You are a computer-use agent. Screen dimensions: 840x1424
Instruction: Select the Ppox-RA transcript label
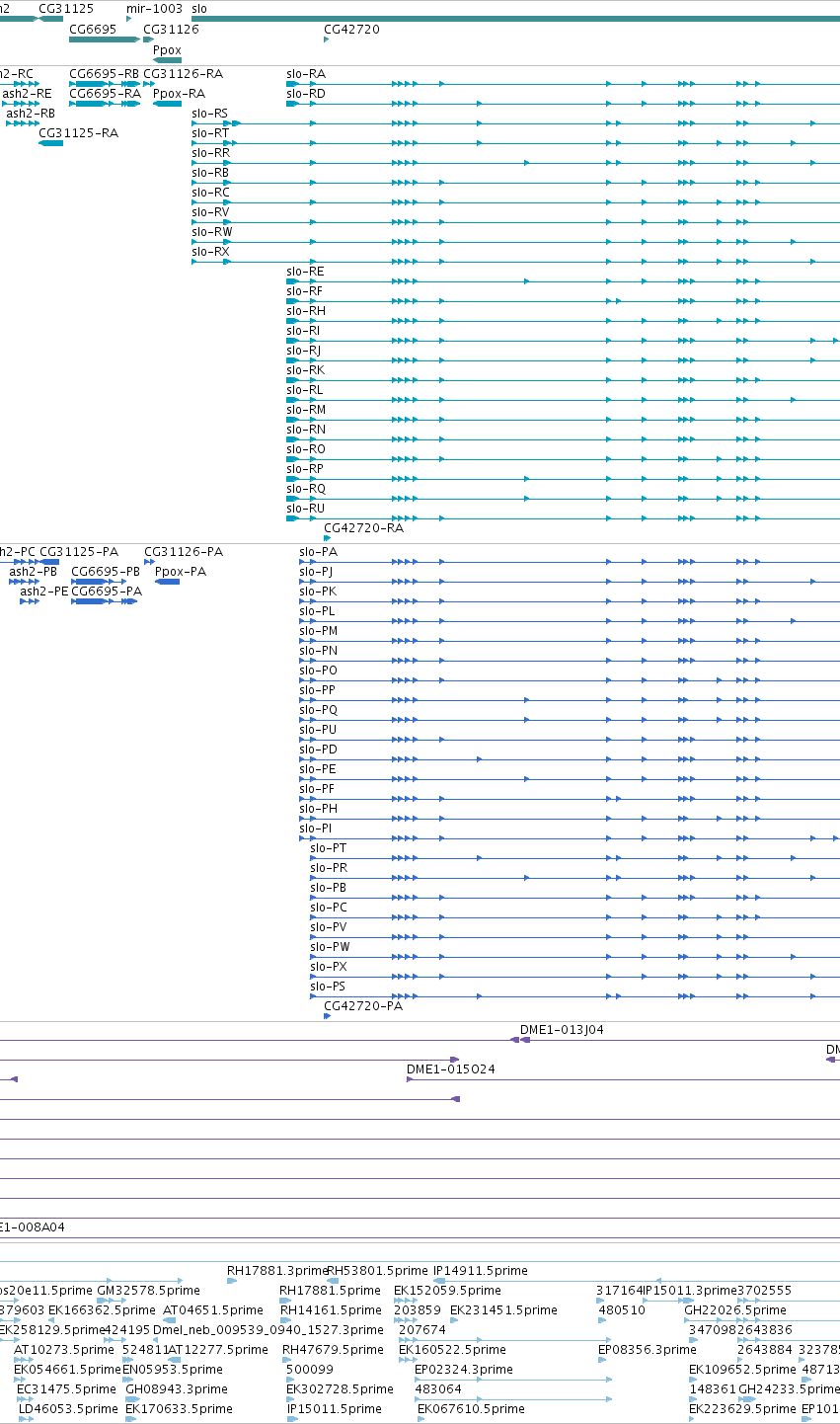tap(179, 94)
